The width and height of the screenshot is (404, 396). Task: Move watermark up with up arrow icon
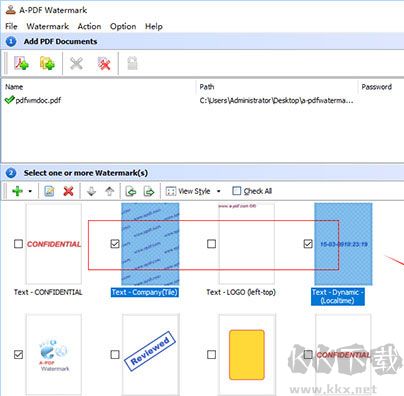point(110,191)
